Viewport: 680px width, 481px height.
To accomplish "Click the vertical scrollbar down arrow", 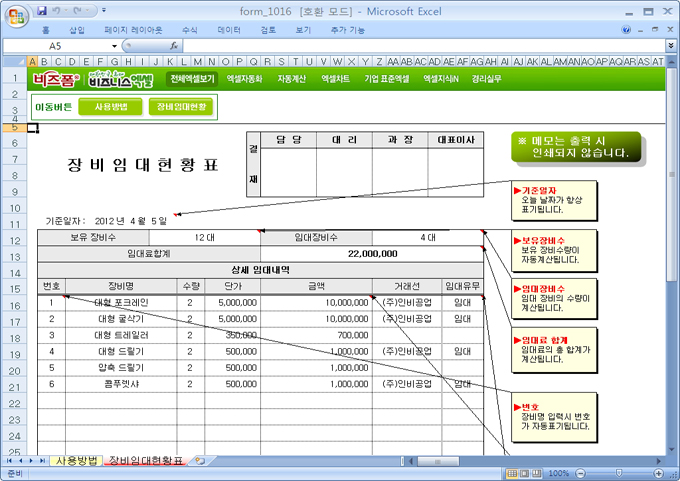I will coord(672,450).
